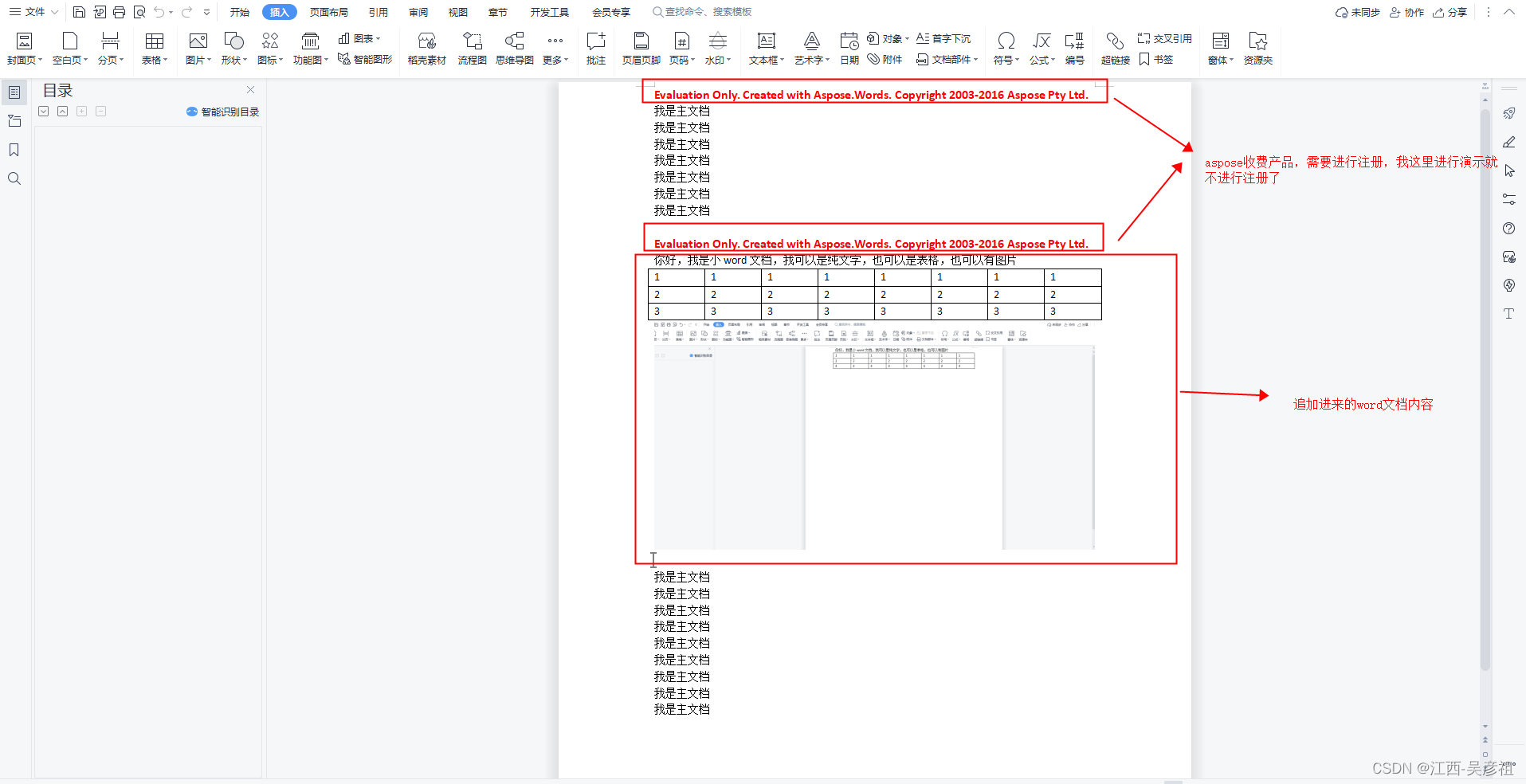This screenshot has height=784, width=1526.
Task: Click the 分享 share button
Action: click(x=1450, y=12)
